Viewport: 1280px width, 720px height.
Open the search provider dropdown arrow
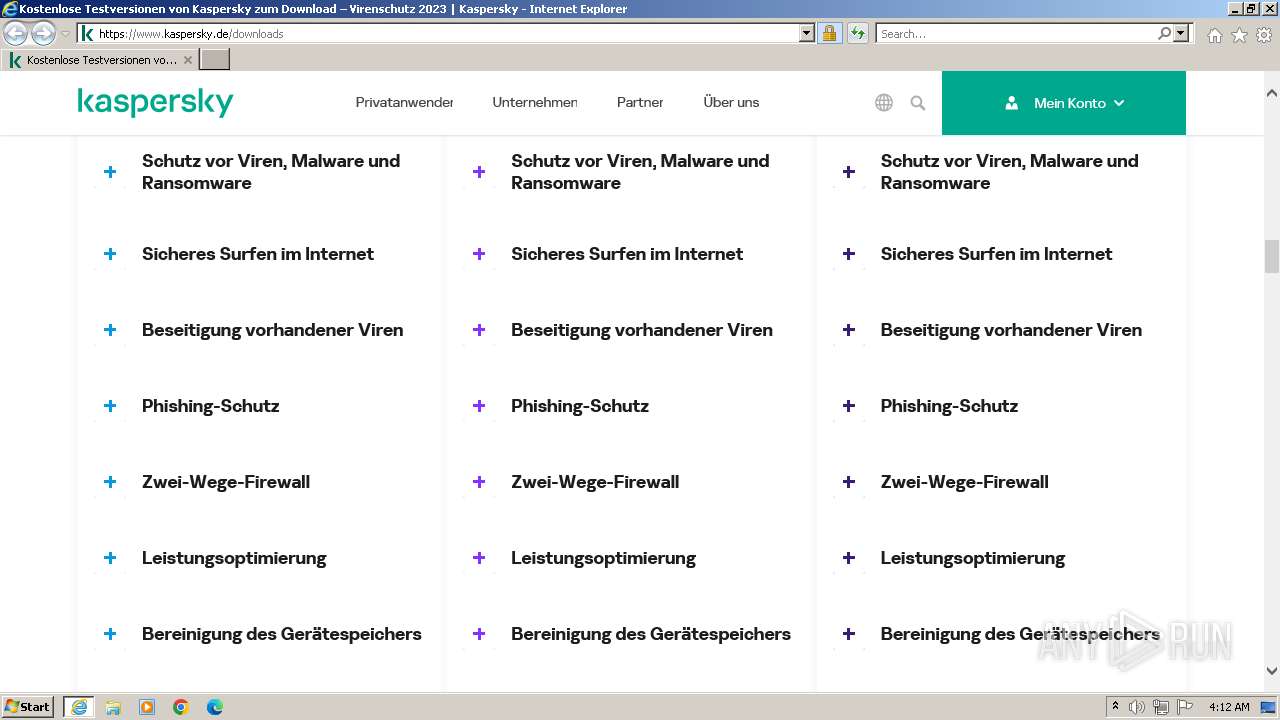coord(1181,33)
